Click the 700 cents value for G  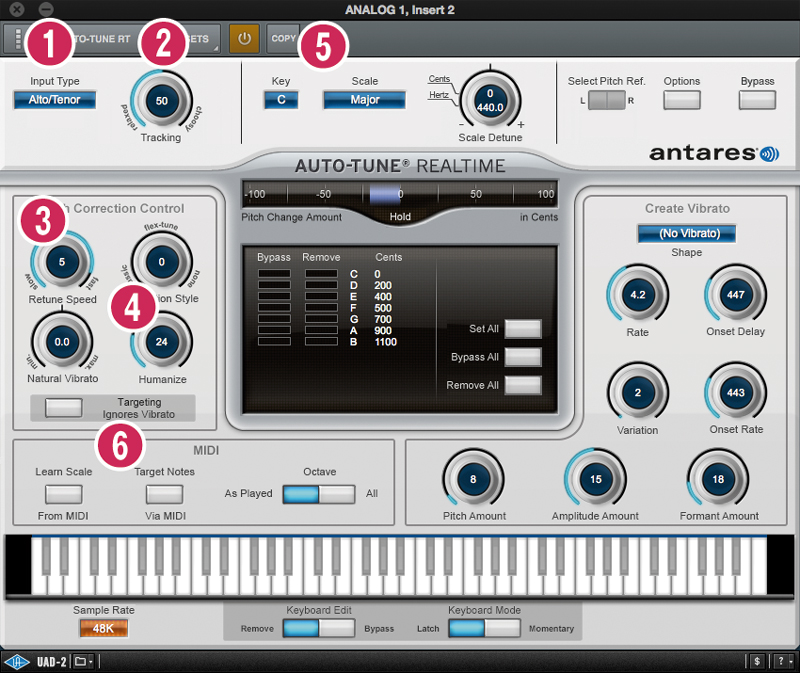(383, 319)
